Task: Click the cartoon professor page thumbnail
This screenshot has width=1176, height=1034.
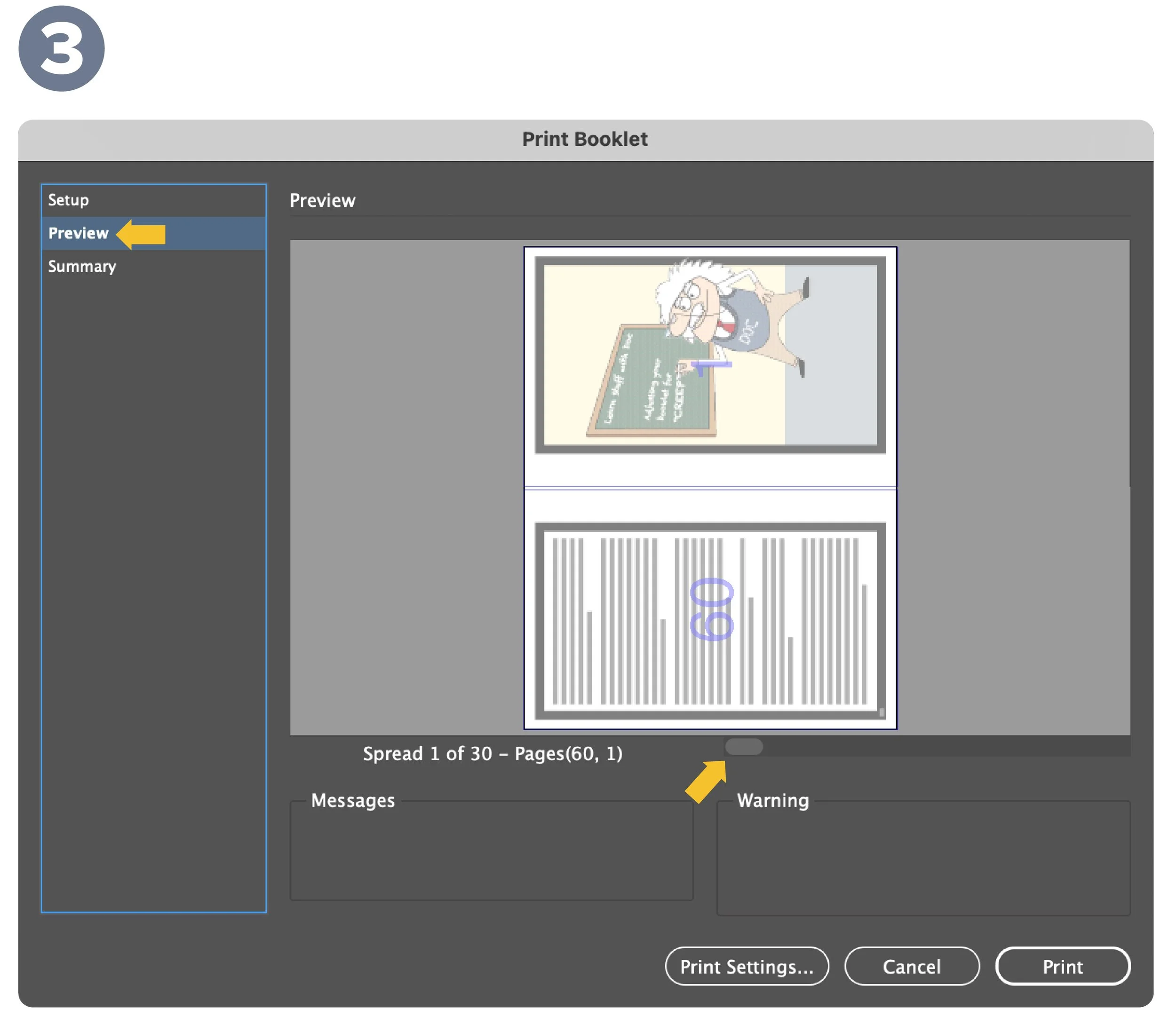Action: click(711, 355)
